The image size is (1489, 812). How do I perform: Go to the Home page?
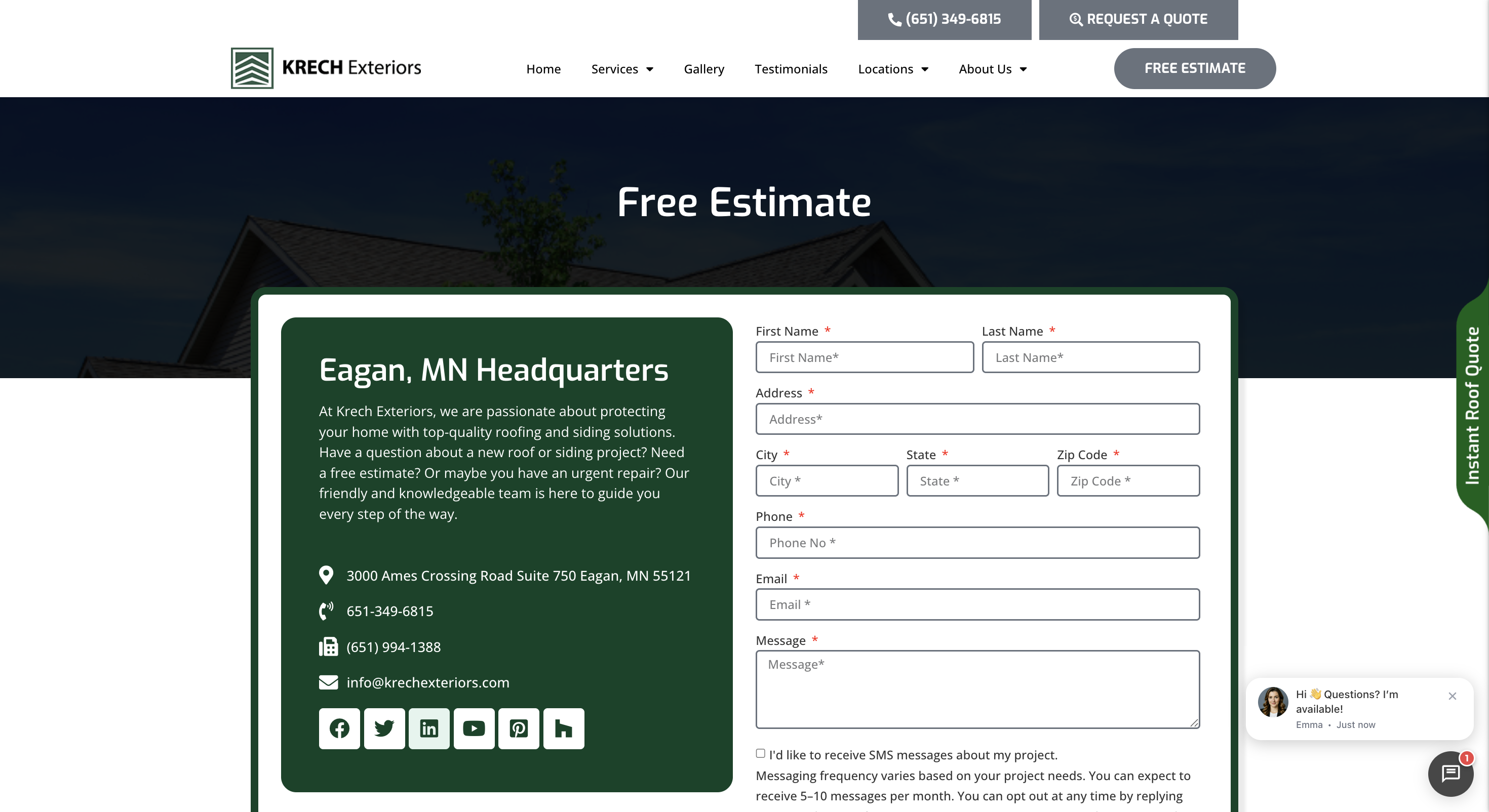[543, 69]
